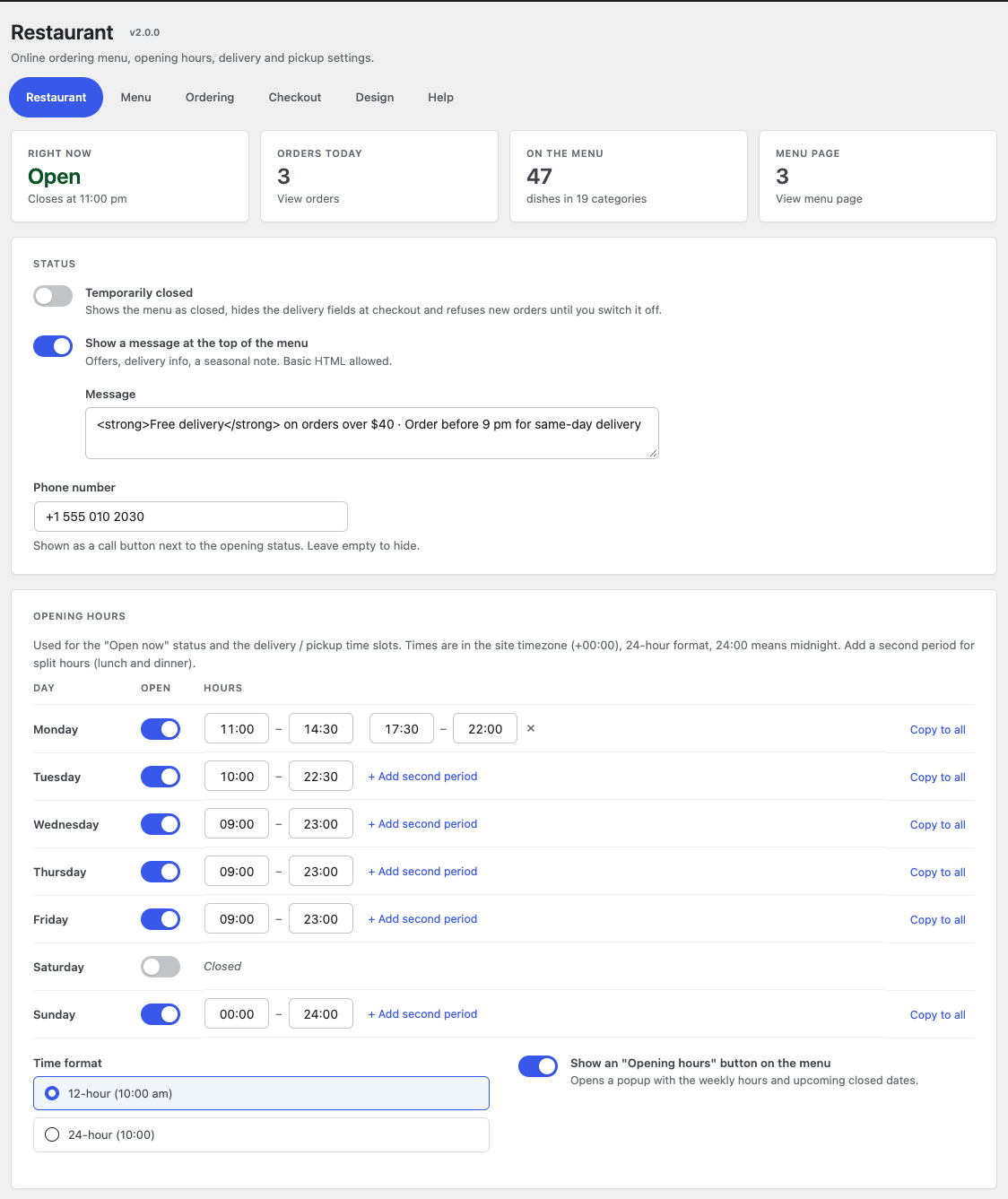Open the Help tab
Screen dimensions: 1008x1199
(x=440, y=97)
